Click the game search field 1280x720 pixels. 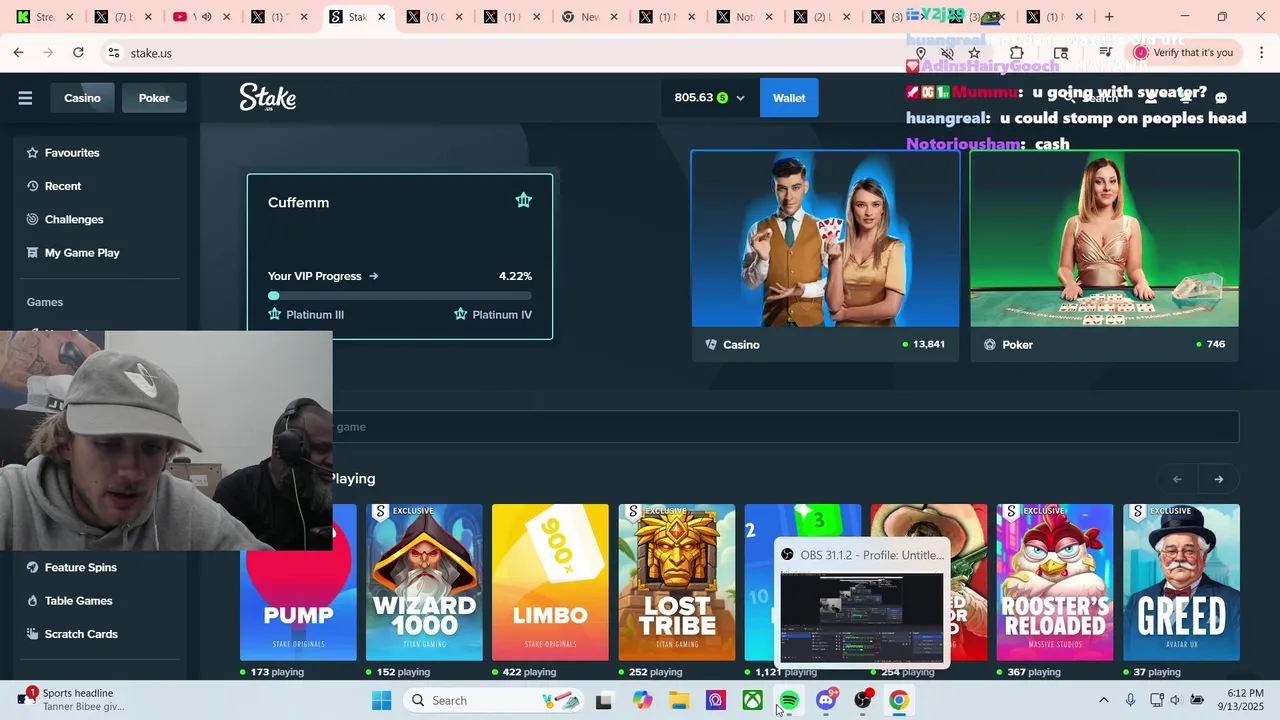(x=740, y=427)
